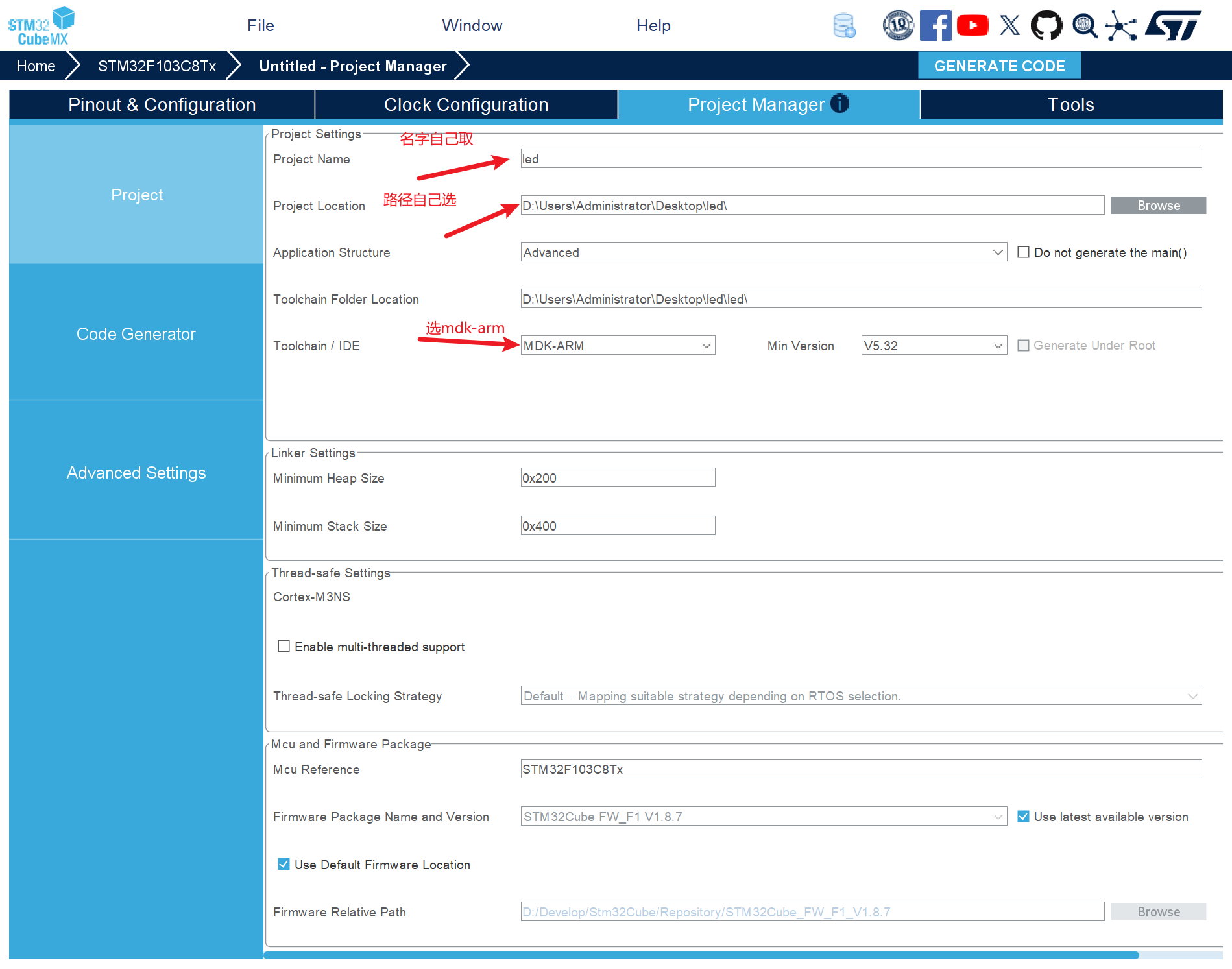Click the STM32CubeMX logo icon
Screen dimensions: 1232x969
click(x=42, y=26)
